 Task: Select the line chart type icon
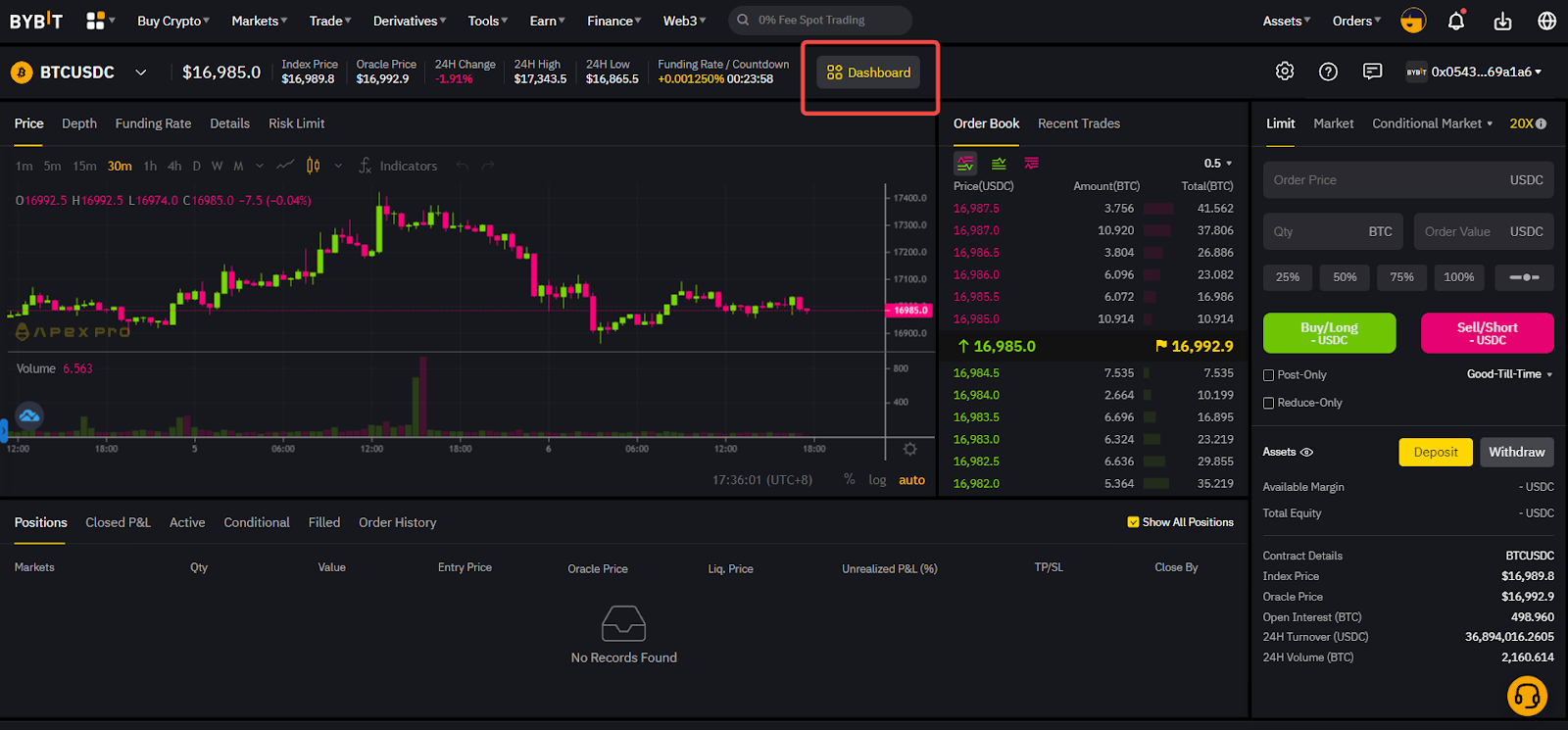[285, 166]
